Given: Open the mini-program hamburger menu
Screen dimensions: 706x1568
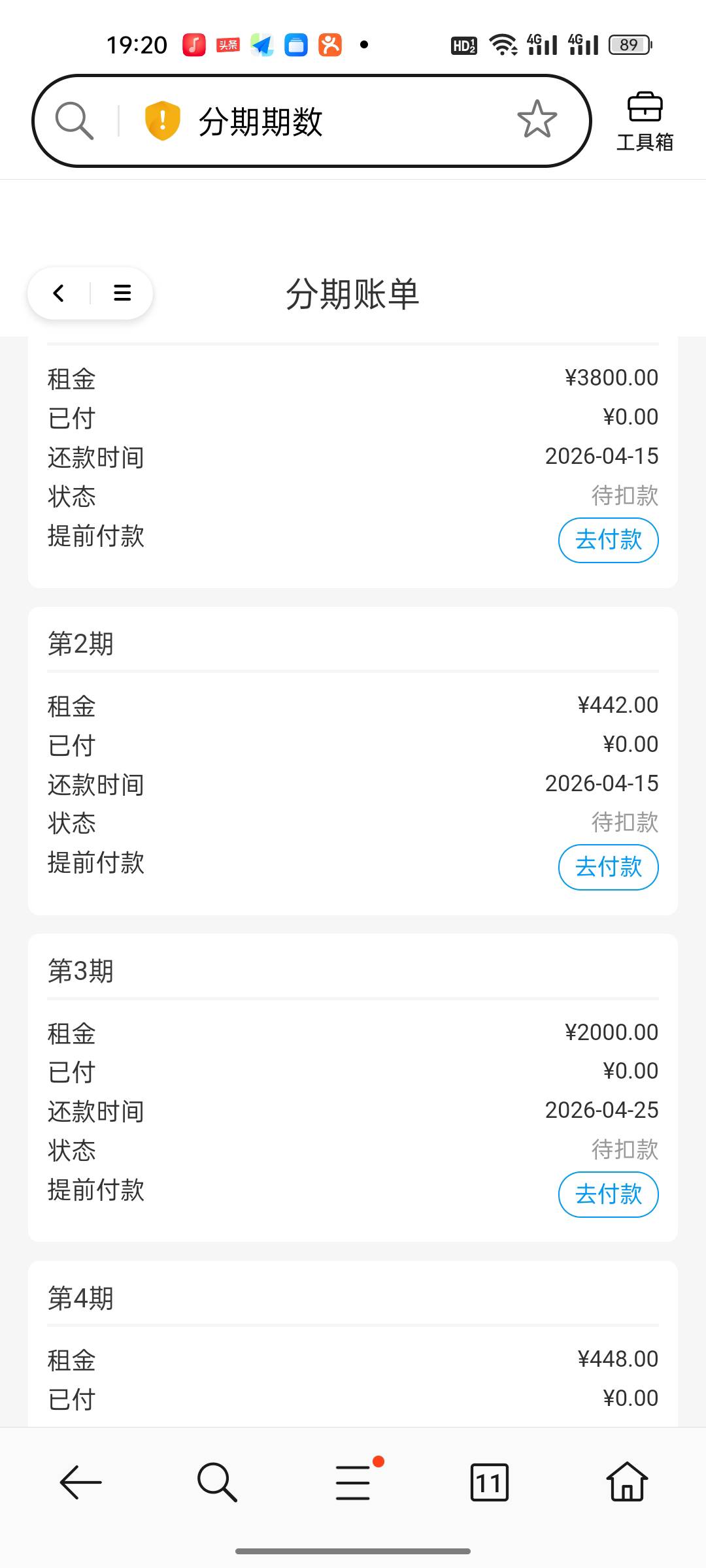Looking at the screenshot, I should [x=122, y=293].
